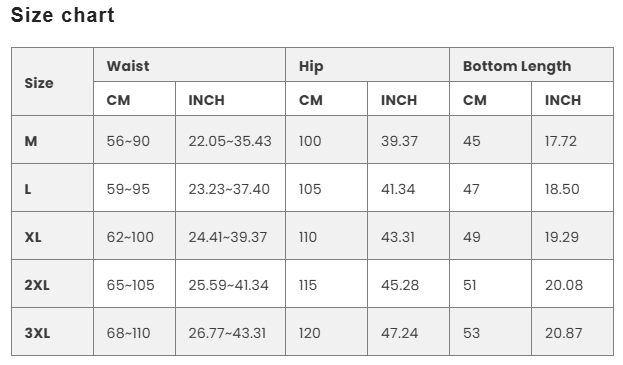Click the 20.08 bottom length inch cell
This screenshot has width=623, height=365.
tap(572, 284)
